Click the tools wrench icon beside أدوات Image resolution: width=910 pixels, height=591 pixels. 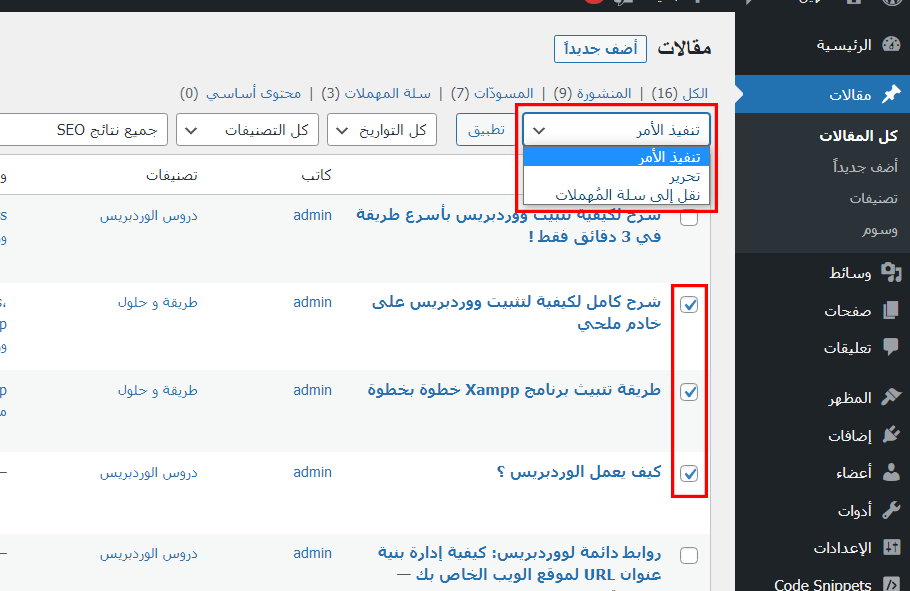click(890, 510)
